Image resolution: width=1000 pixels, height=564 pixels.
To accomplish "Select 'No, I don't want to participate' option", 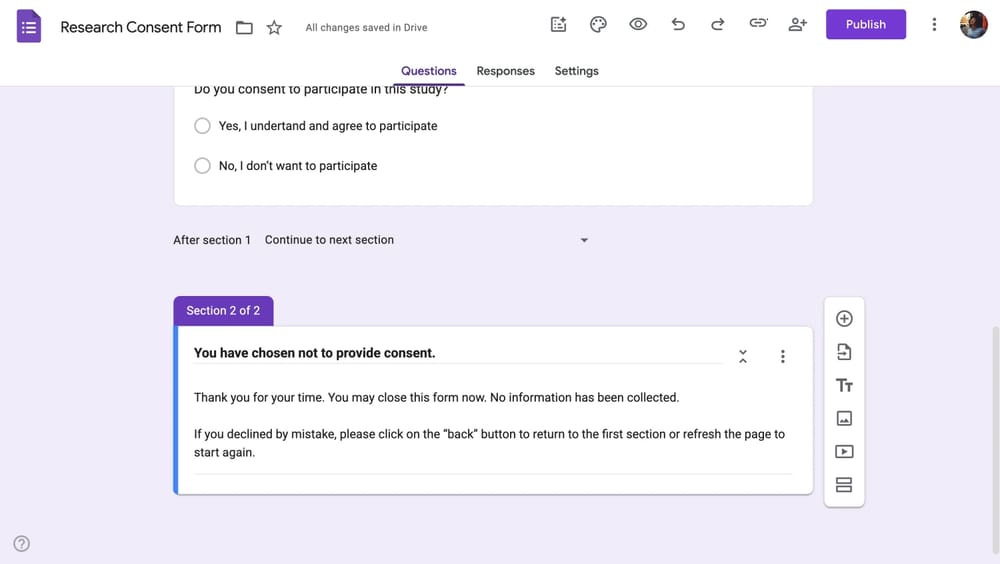I will click(202, 166).
